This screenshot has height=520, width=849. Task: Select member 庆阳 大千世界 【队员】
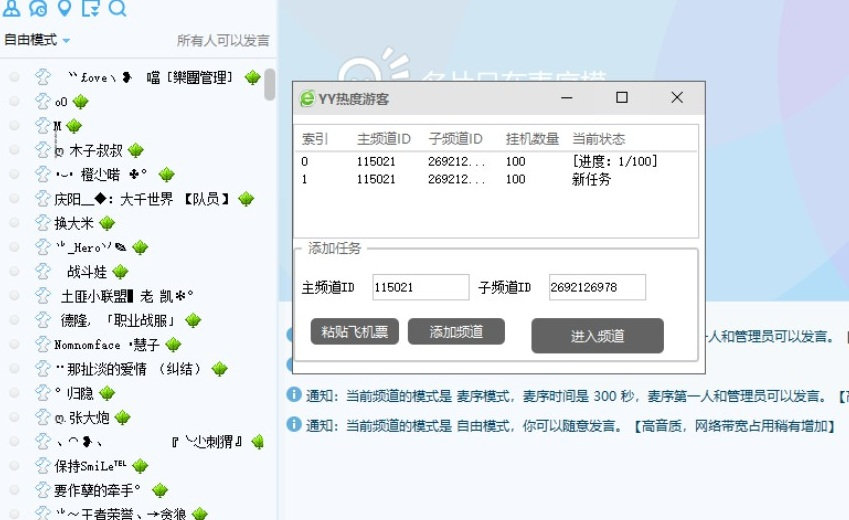[x=142, y=199]
